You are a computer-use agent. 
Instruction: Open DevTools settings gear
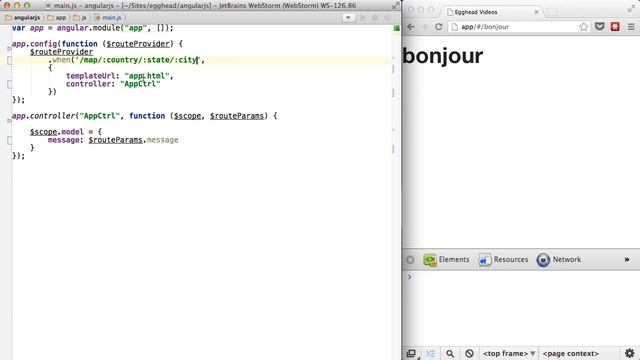[630, 353]
